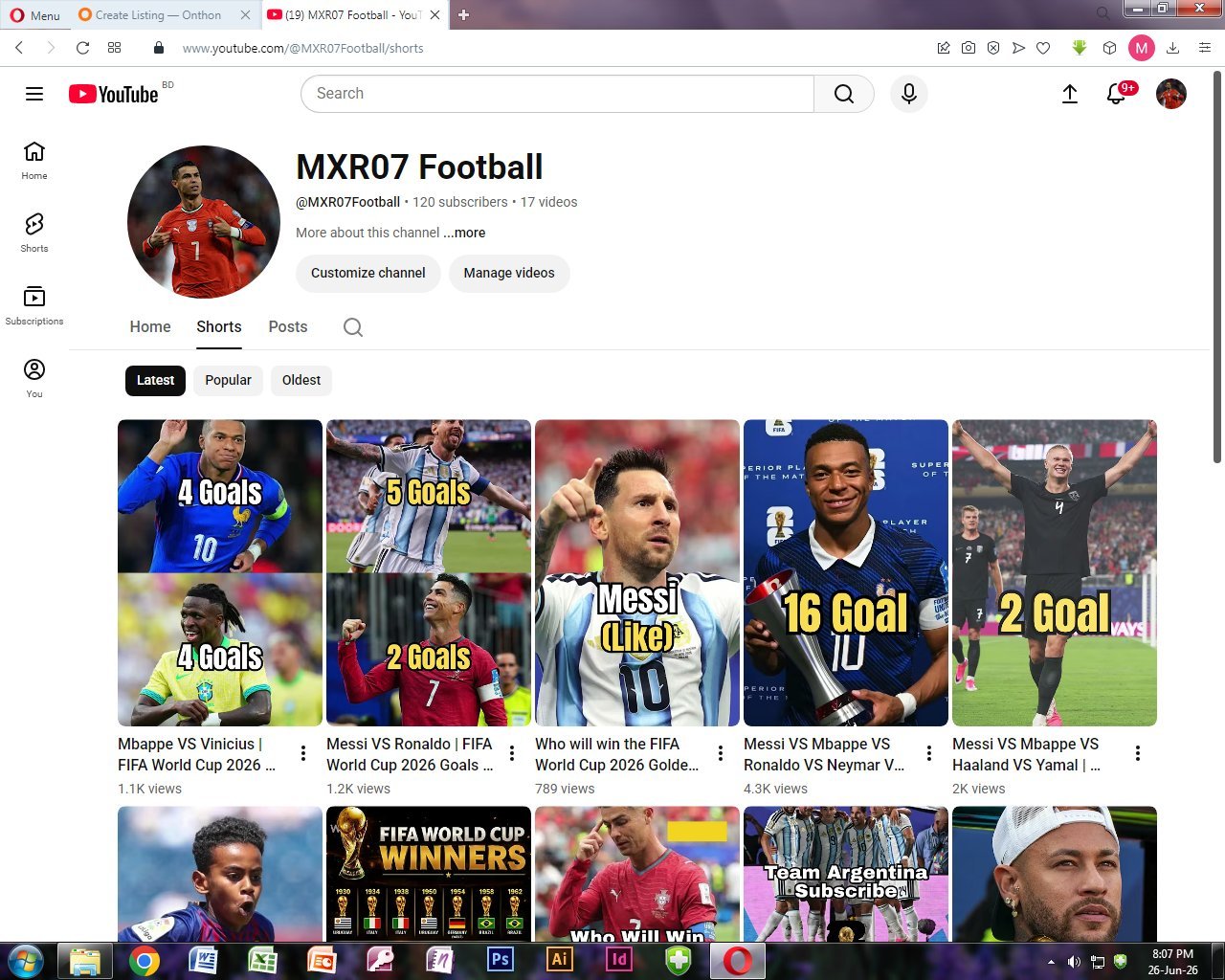Select the Oldest filter chip
1225x980 pixels.
(x=301, y=380)
